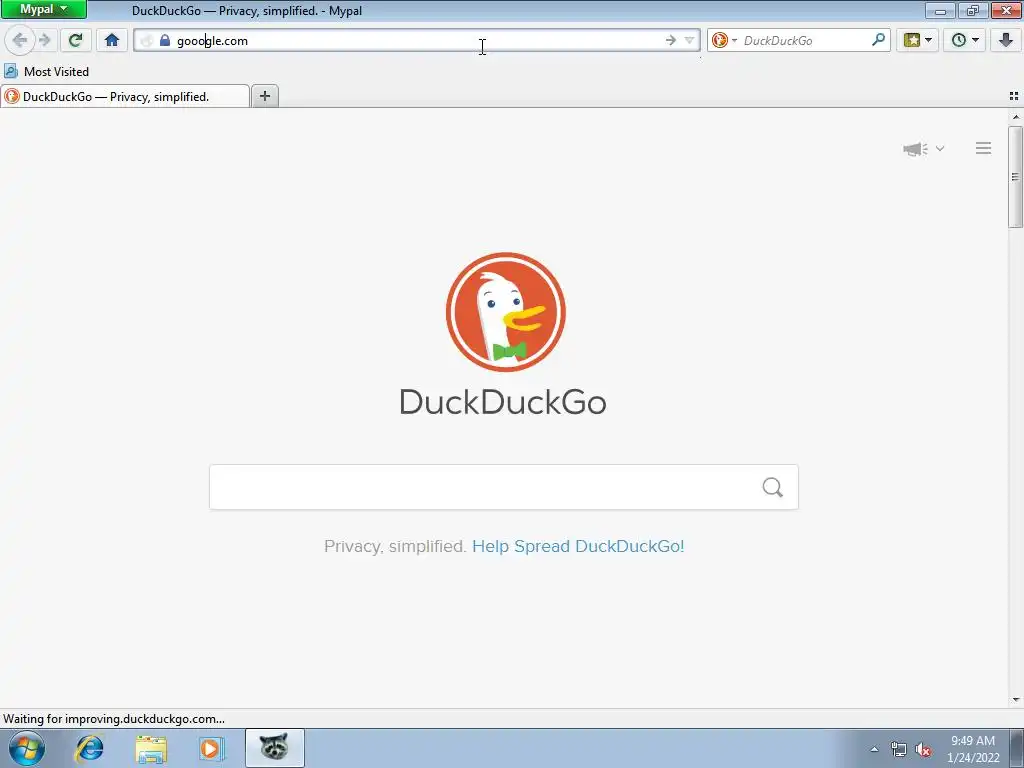
Task: Minimize the Mypal window
Action: (x=940, y=10)
